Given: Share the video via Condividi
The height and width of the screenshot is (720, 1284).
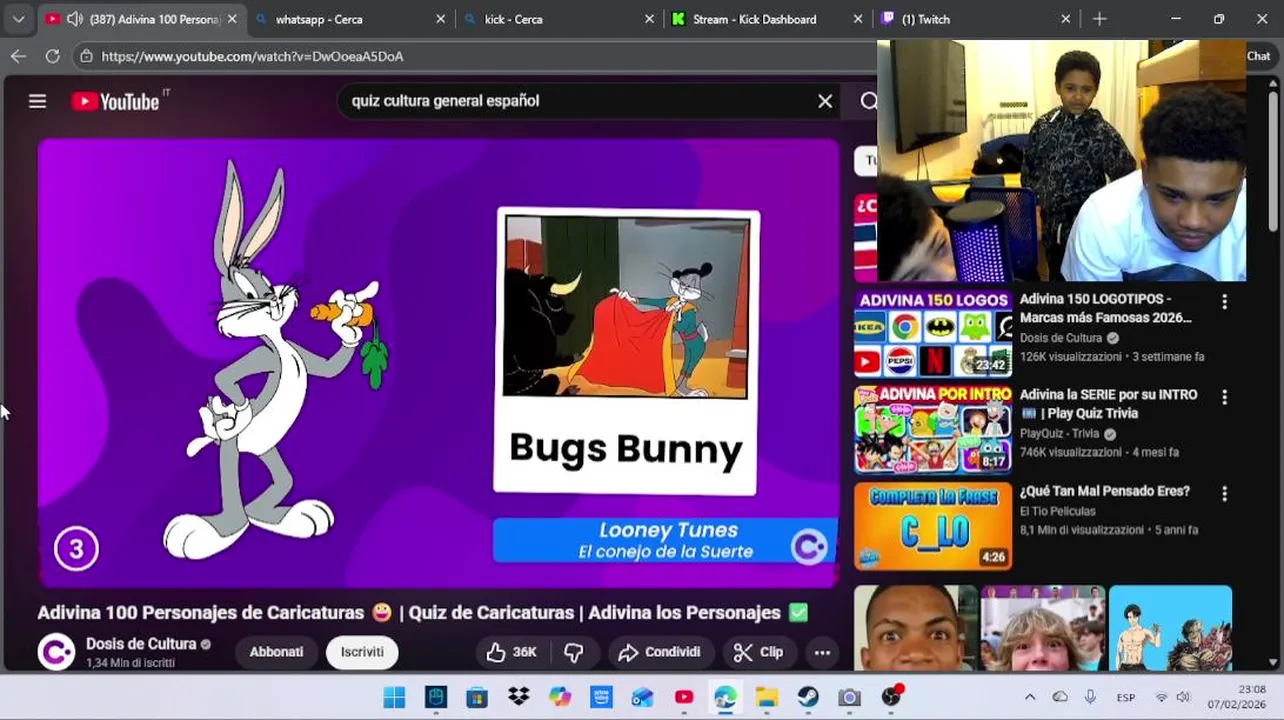Looking at the screenshot, I should [659, 652].
